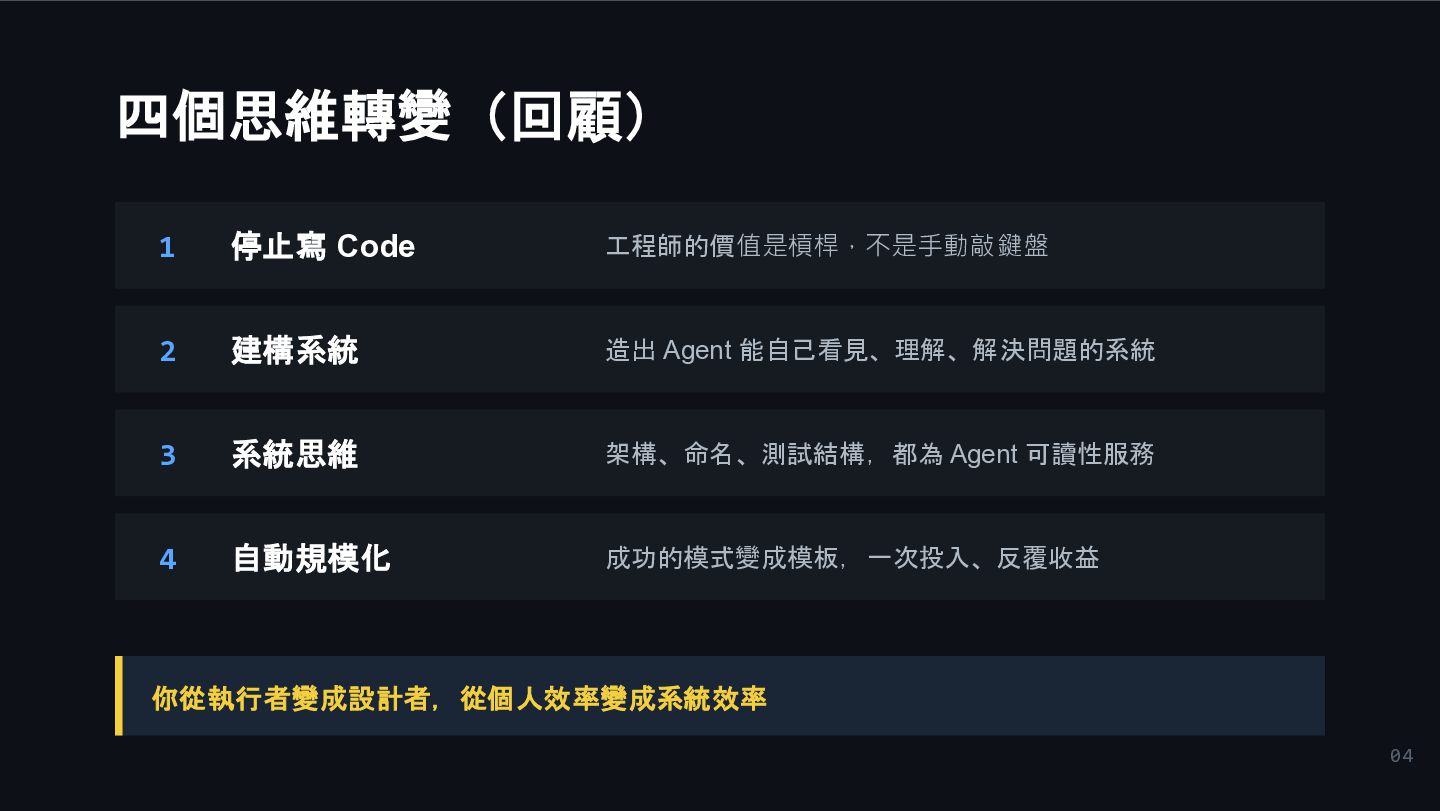
Task: Click the number 1 label
Action: [167, 247]
